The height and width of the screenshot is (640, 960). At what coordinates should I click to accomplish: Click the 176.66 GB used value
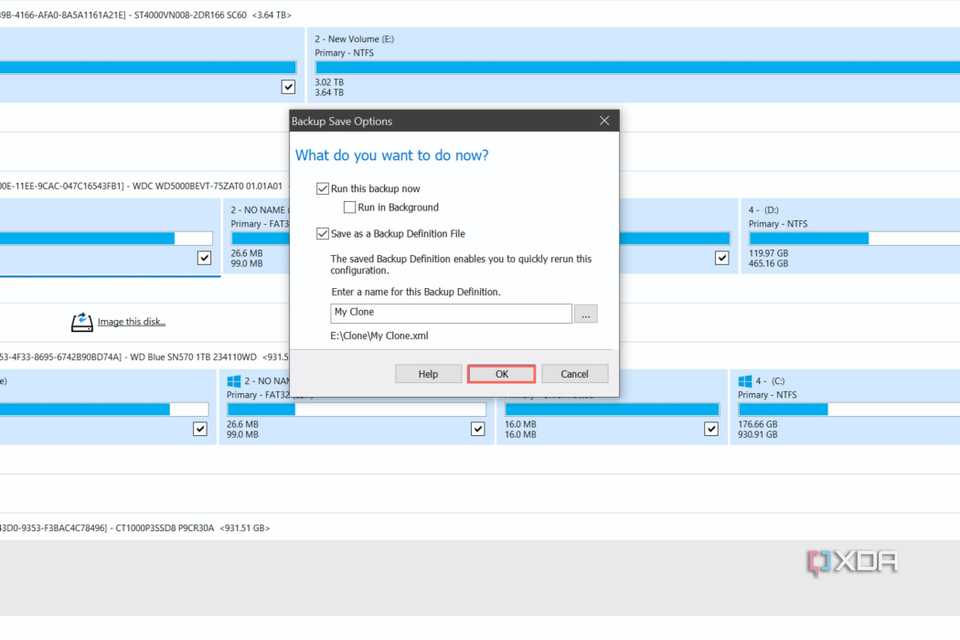coord(758,424)
